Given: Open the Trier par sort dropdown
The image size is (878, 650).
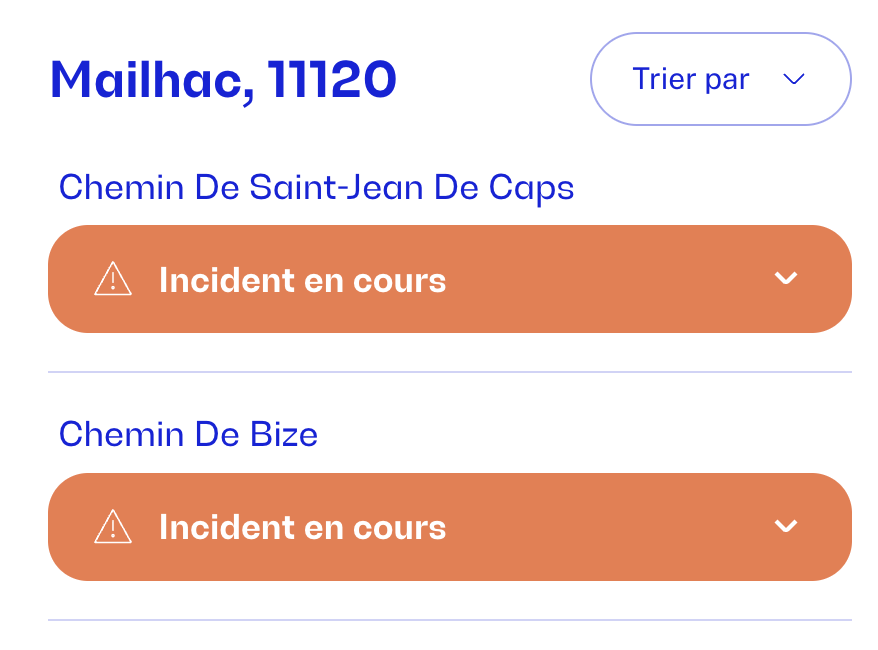Looking at the screenshot, I should (x=720, y=80).
